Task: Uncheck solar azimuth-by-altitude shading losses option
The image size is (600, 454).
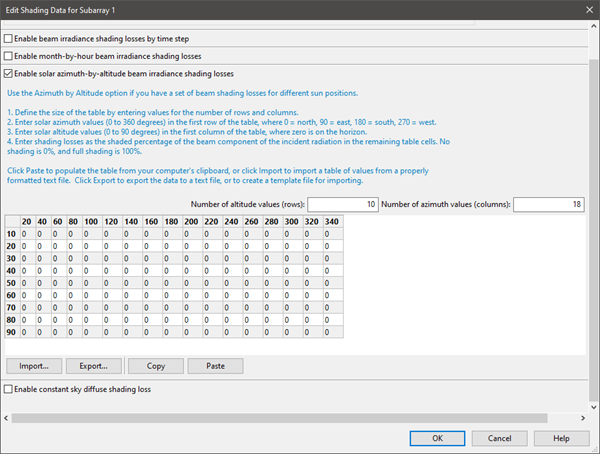Action: [10, 73]
